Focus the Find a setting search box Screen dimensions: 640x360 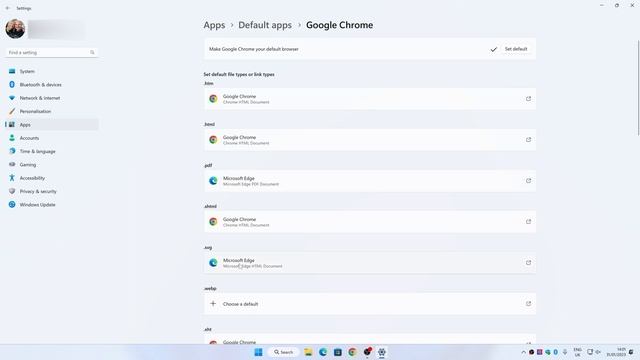[x=51, y=52]
